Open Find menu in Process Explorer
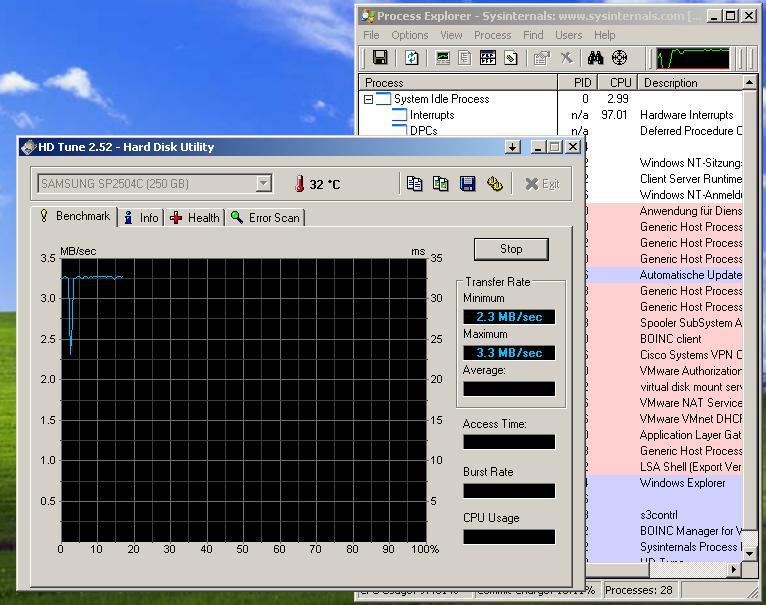 coord(533,35)
